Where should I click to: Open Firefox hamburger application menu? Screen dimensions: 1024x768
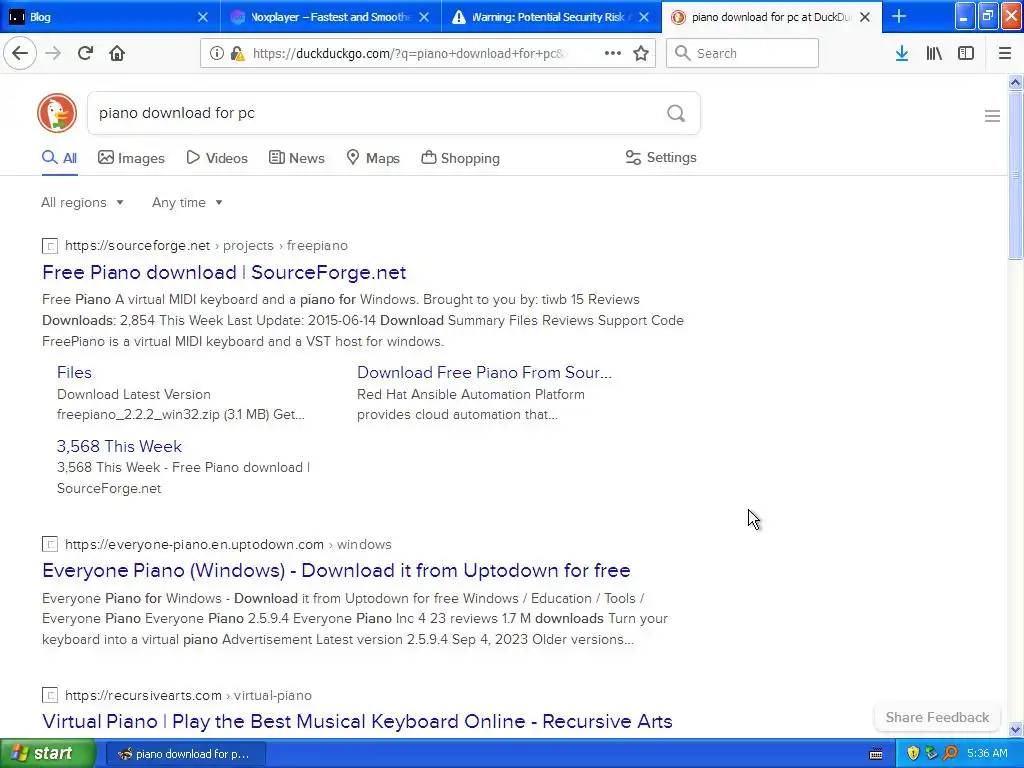click(1004, 54)
